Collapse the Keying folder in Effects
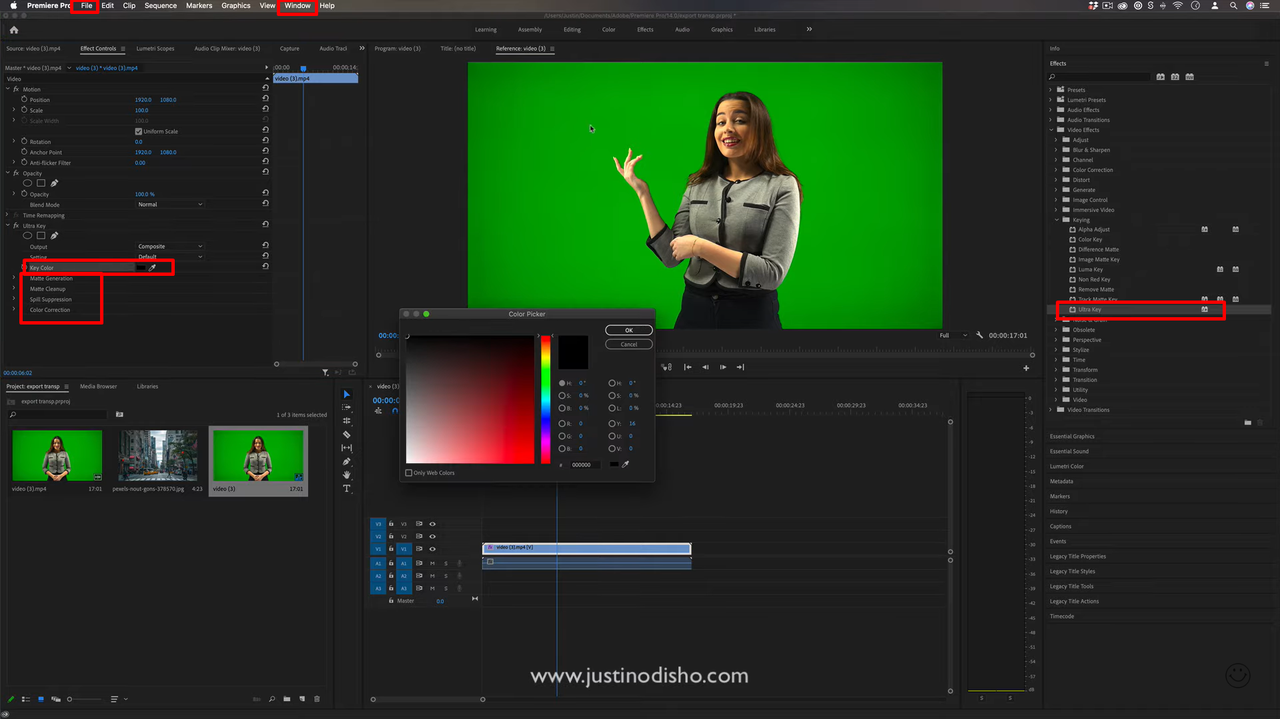The height and width of the screenshot is (719, 1280). (x=1057, y=220)
